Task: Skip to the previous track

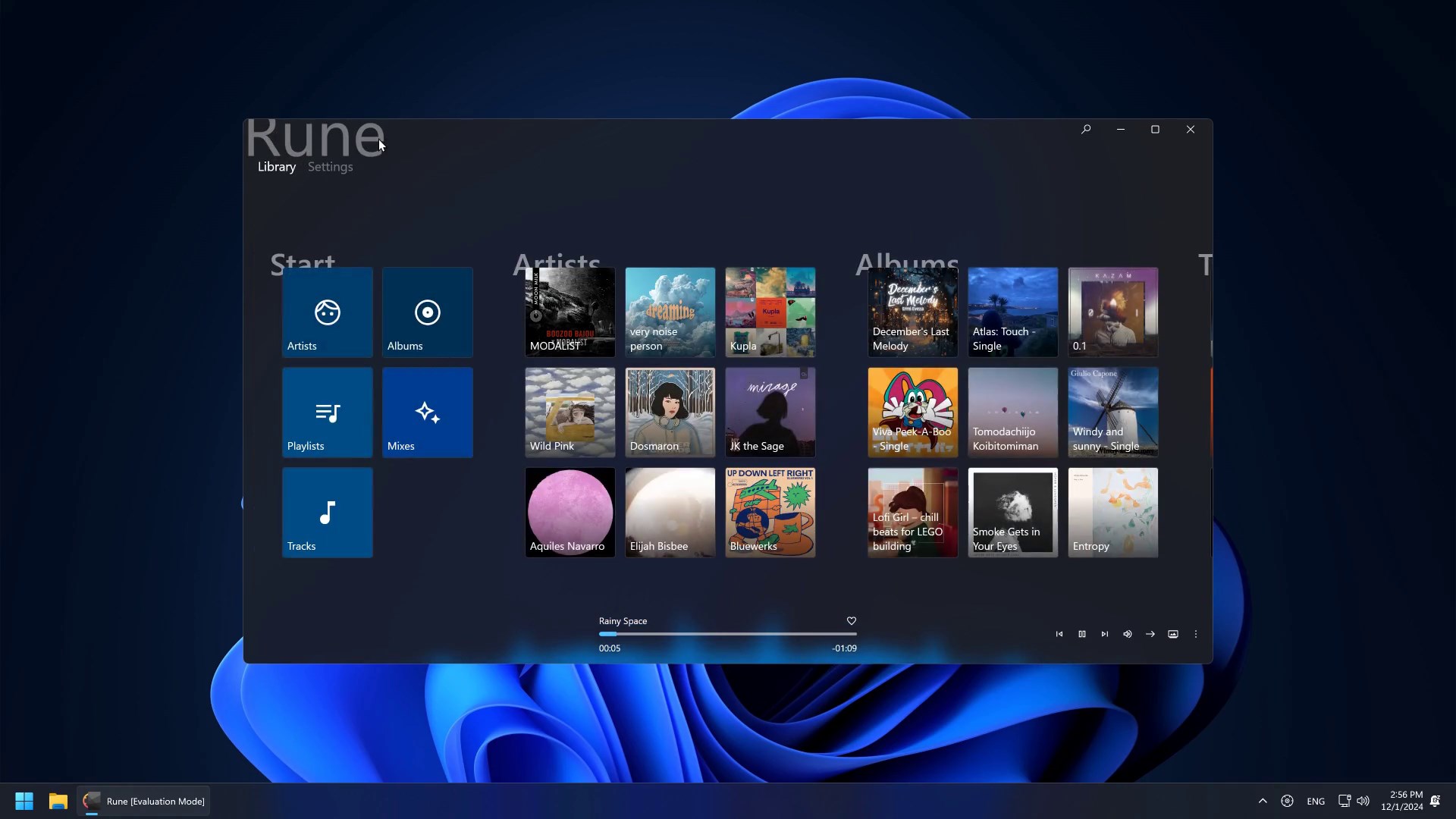Action: click(1059, 634)
